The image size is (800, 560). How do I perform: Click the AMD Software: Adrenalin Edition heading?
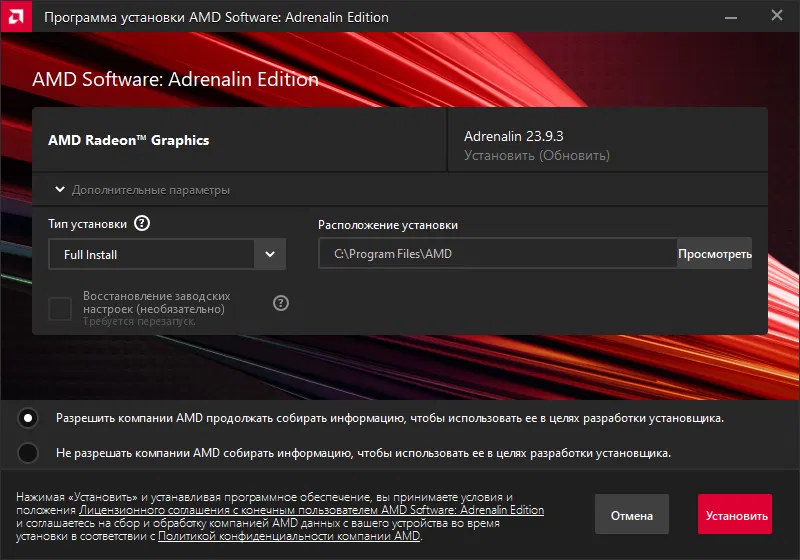coord(176,79)
